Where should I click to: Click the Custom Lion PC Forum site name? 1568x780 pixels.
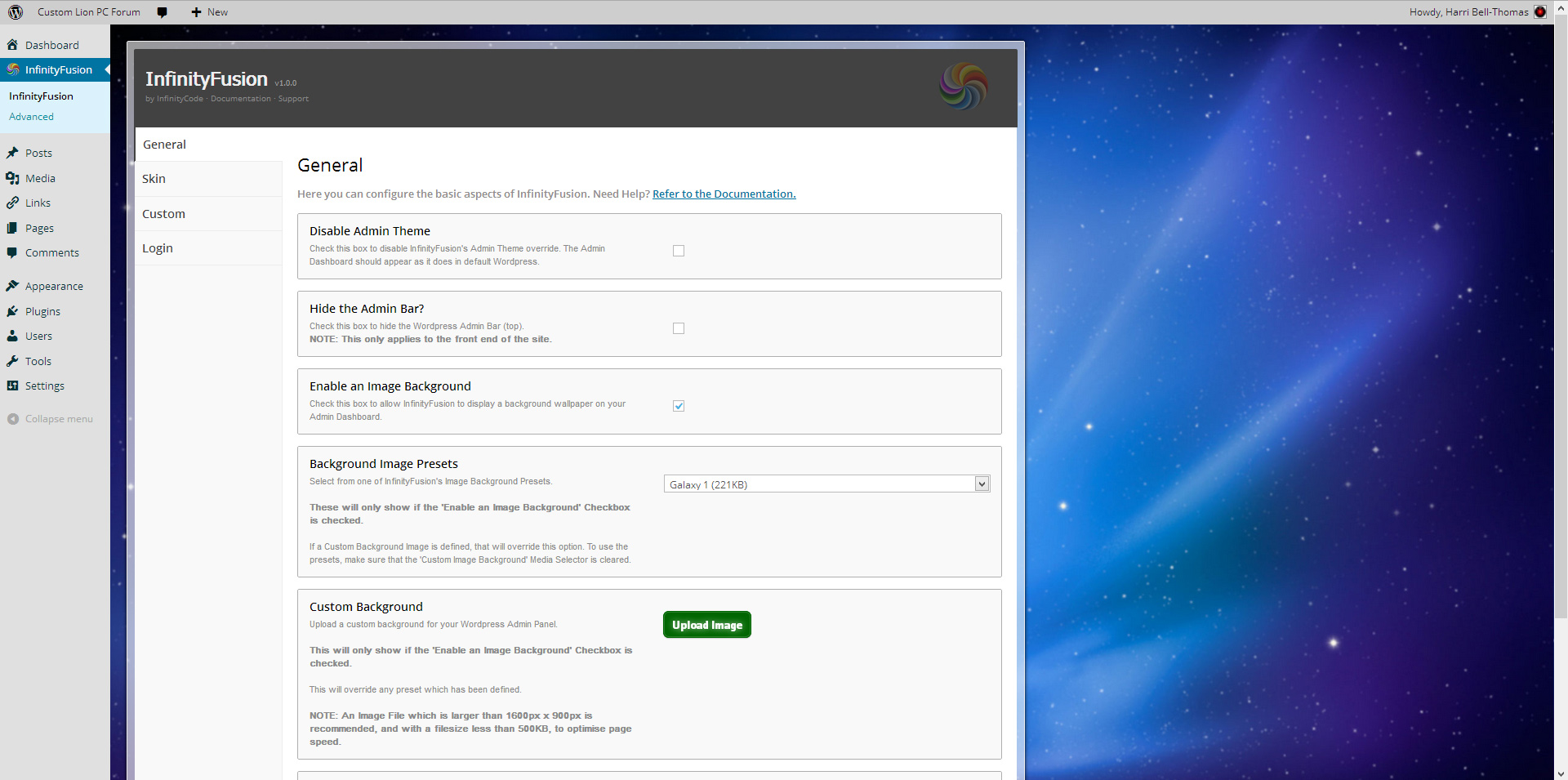tap(89, 12)
